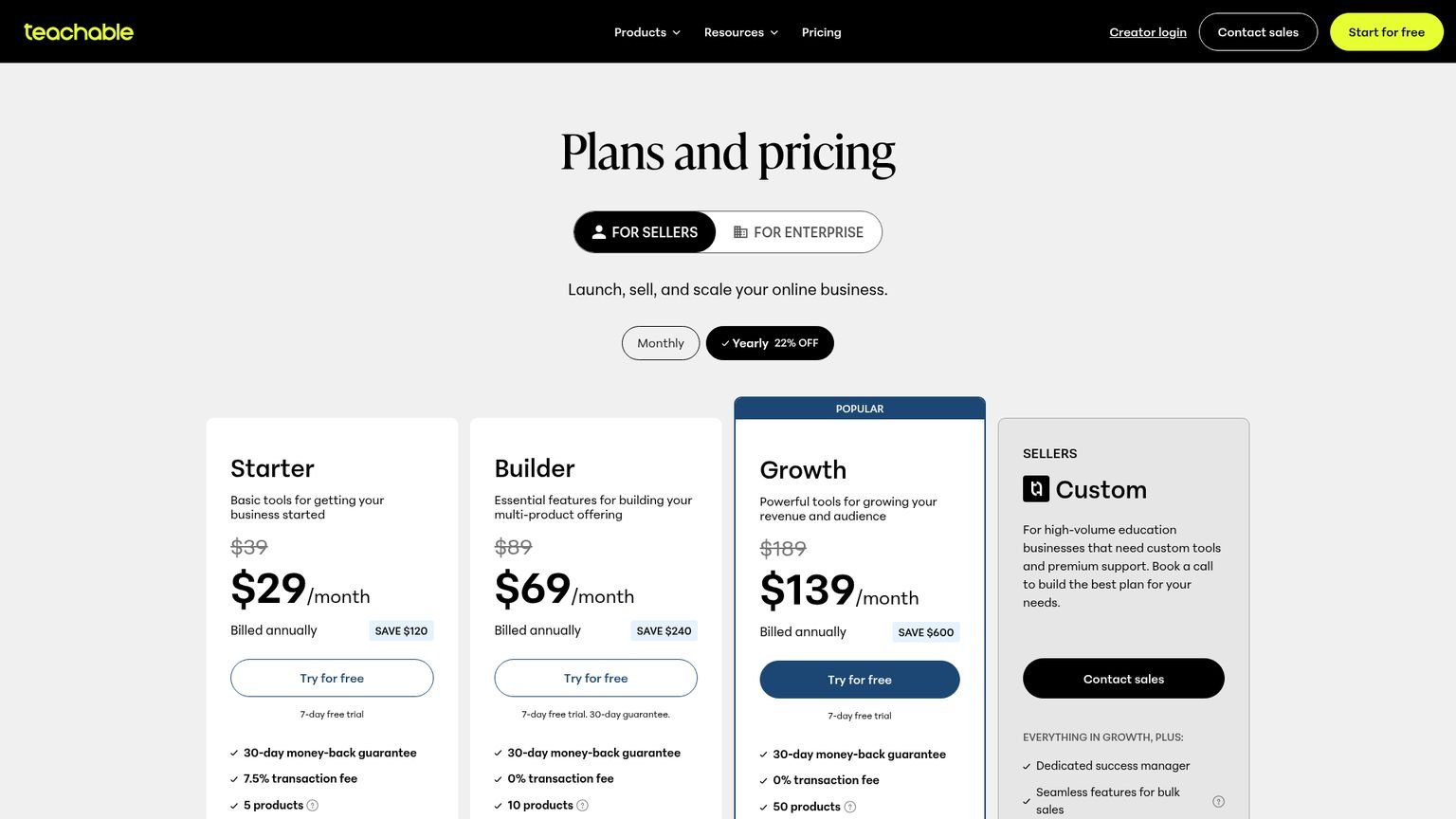Open the Products dropdown
1456x819 pixels.
[x=646, y=31]
